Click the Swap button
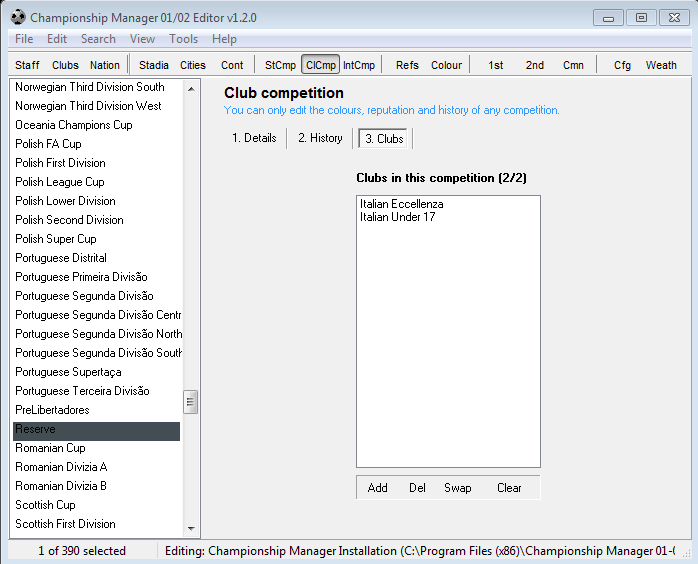Image resolution: width=698 pixels, height=564 pixels. coord(458,488)
